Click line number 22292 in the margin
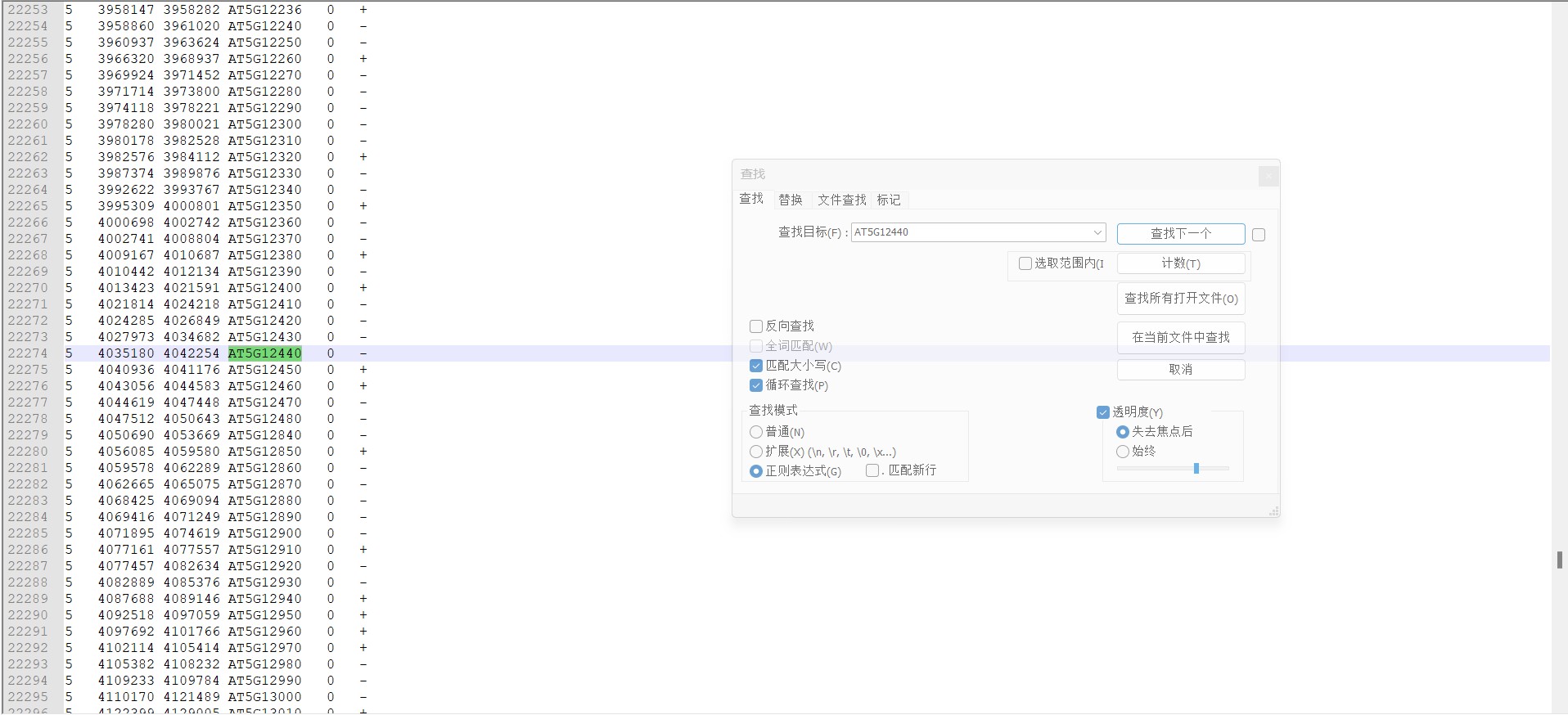The image size is (1568, 715). pyautogui.click(x=28, y=648)
